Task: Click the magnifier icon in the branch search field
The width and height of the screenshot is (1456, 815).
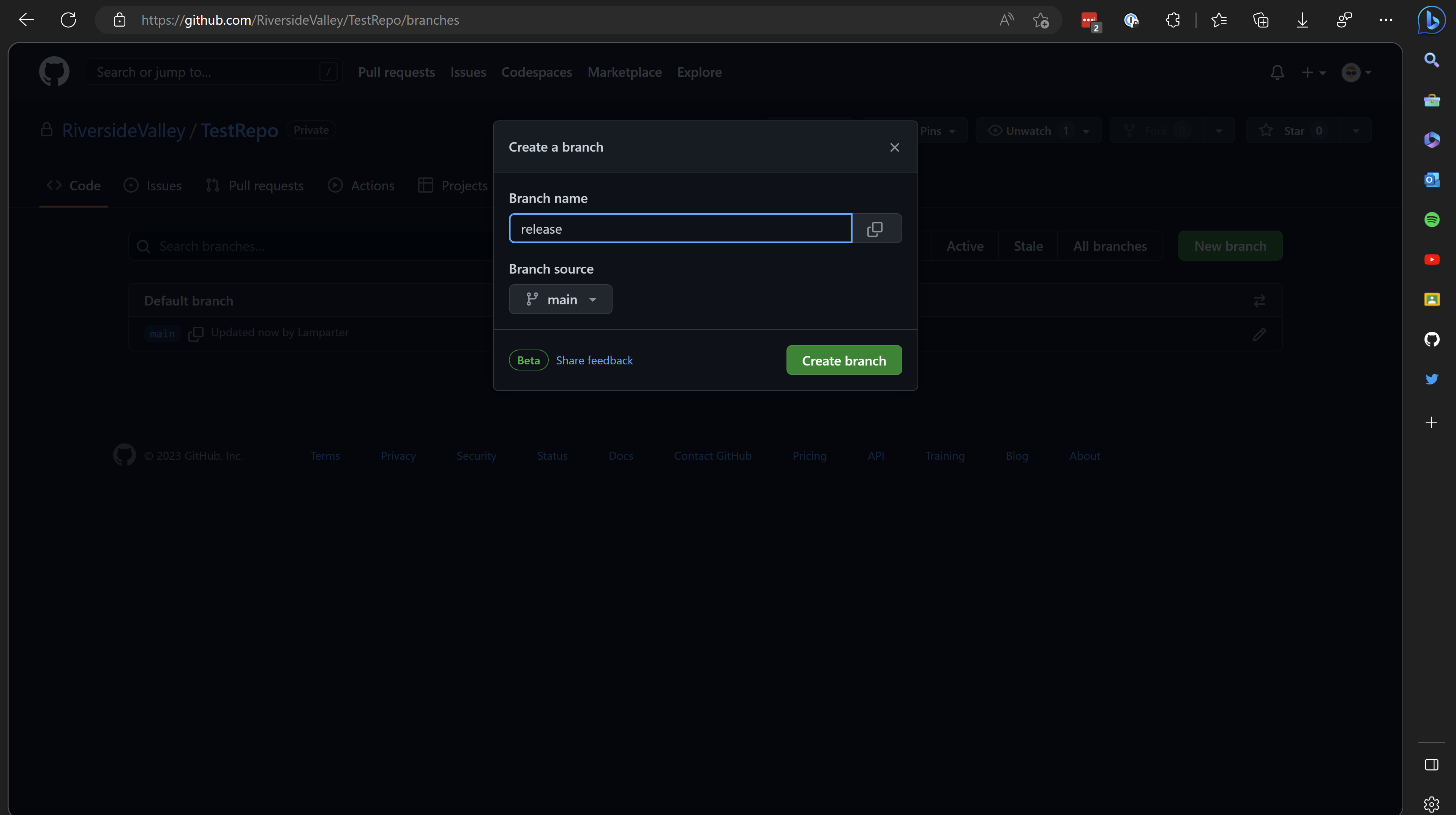Action: tap(144, 246)
